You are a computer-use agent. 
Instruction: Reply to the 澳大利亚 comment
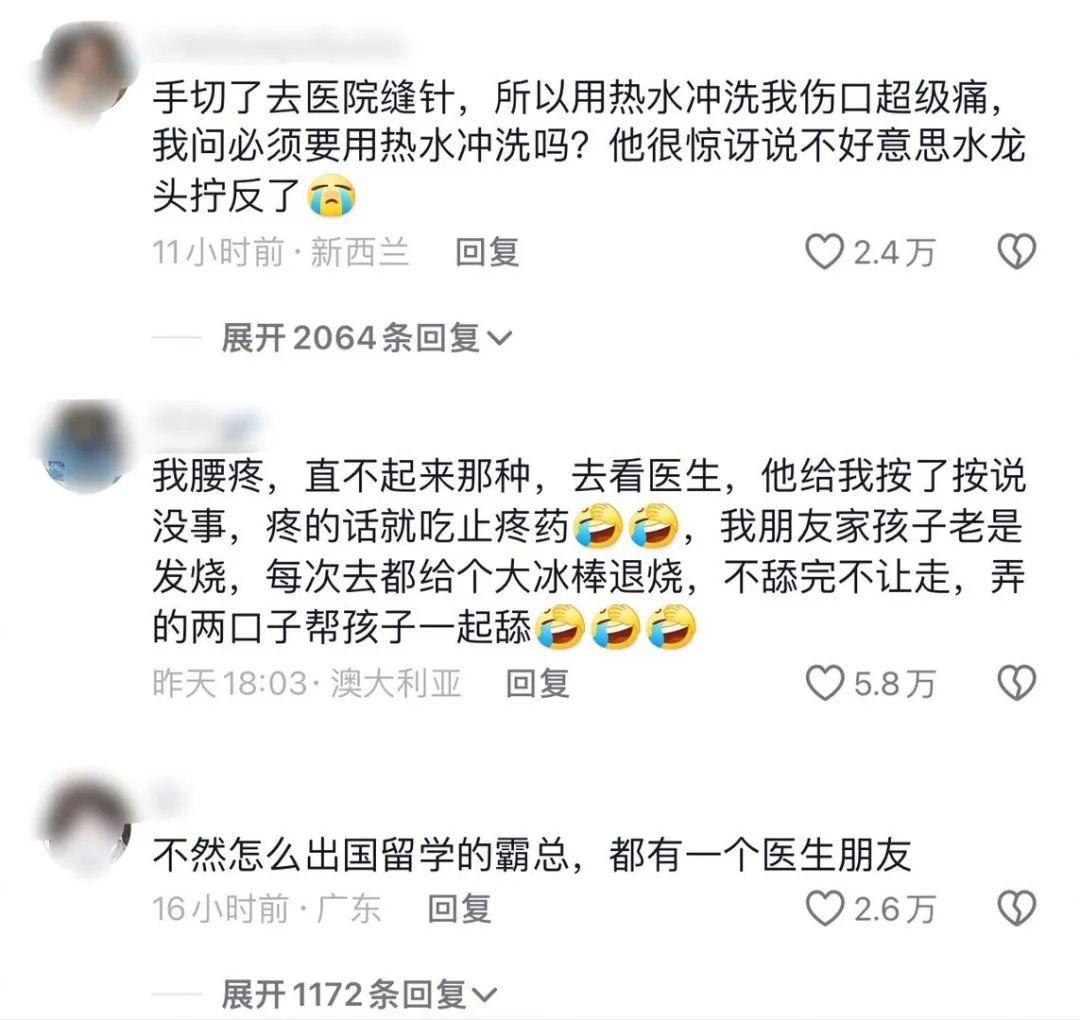538,683
